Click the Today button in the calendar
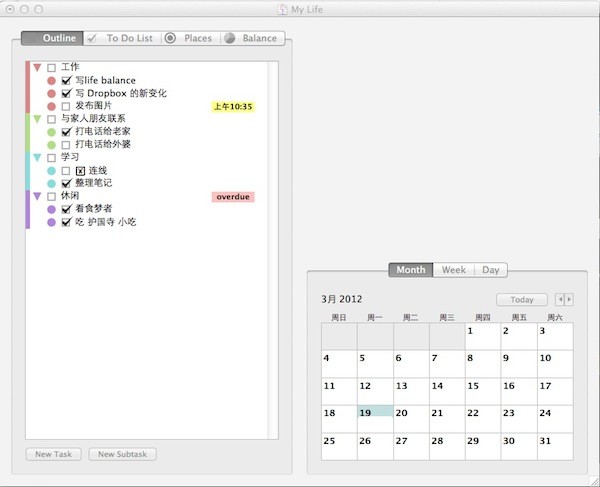Screen dimensions: 600x487 521,300
